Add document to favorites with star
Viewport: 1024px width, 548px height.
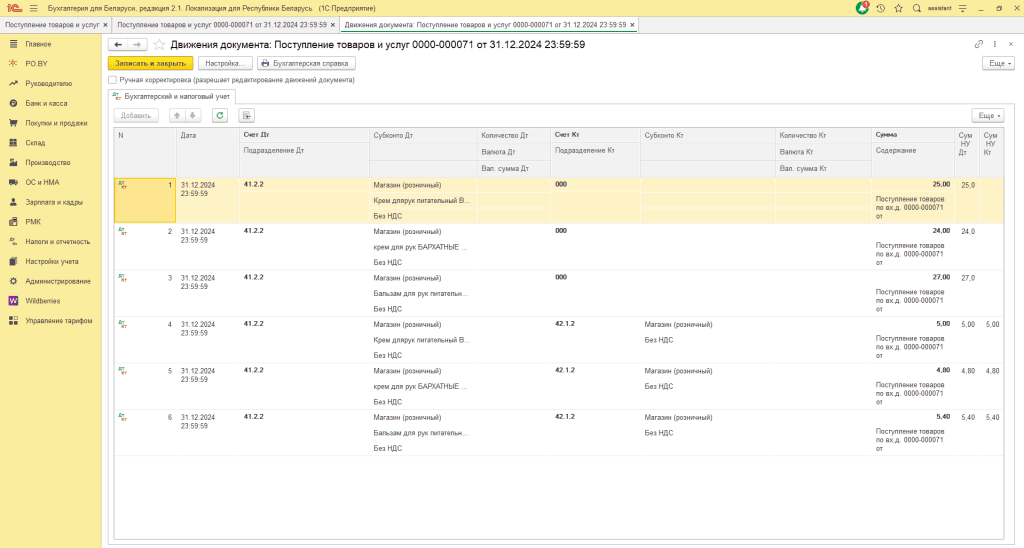(x=159, y=45)
